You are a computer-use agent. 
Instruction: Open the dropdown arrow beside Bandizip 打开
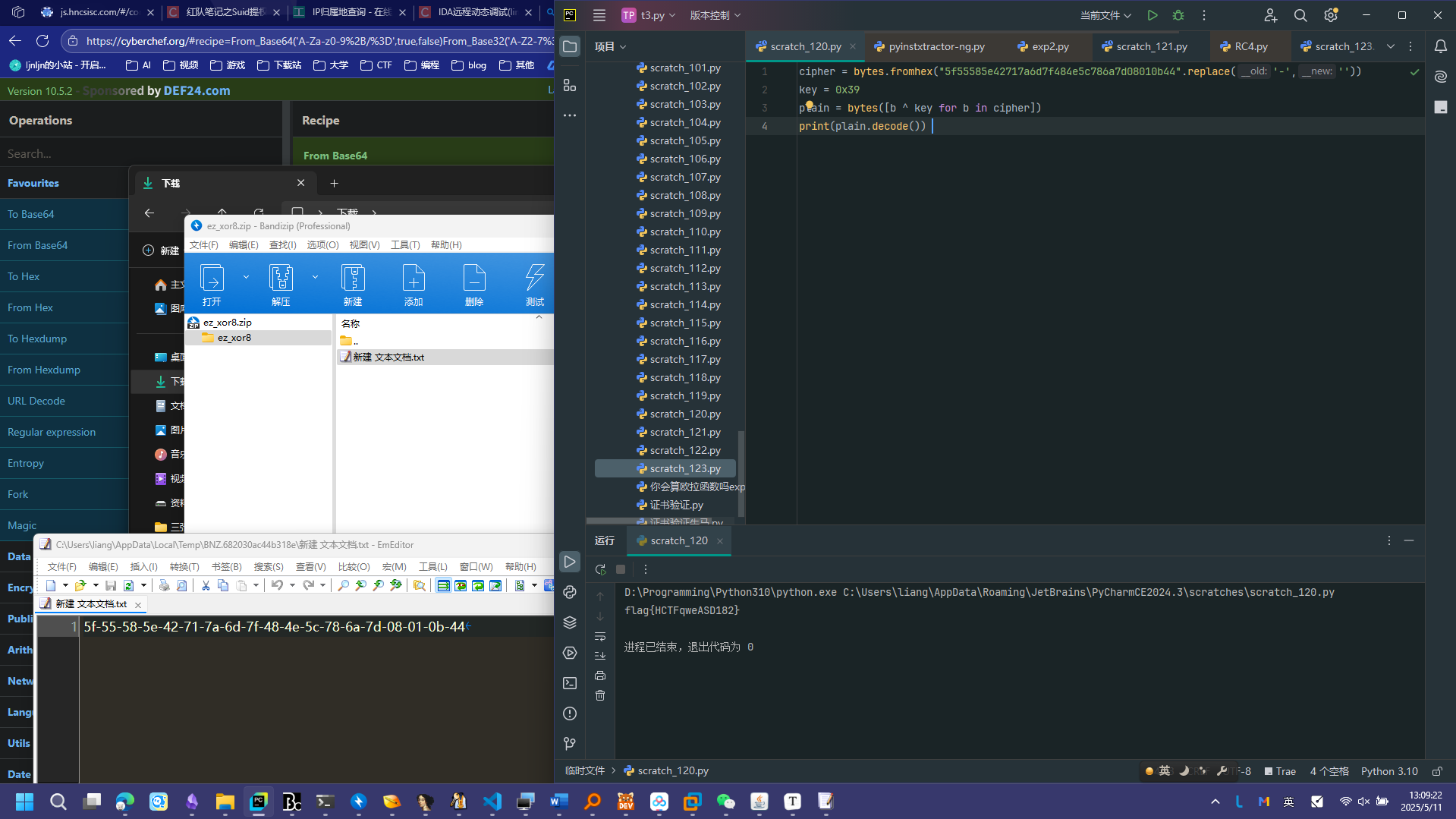pyautogui.click(x=246, y=277)
